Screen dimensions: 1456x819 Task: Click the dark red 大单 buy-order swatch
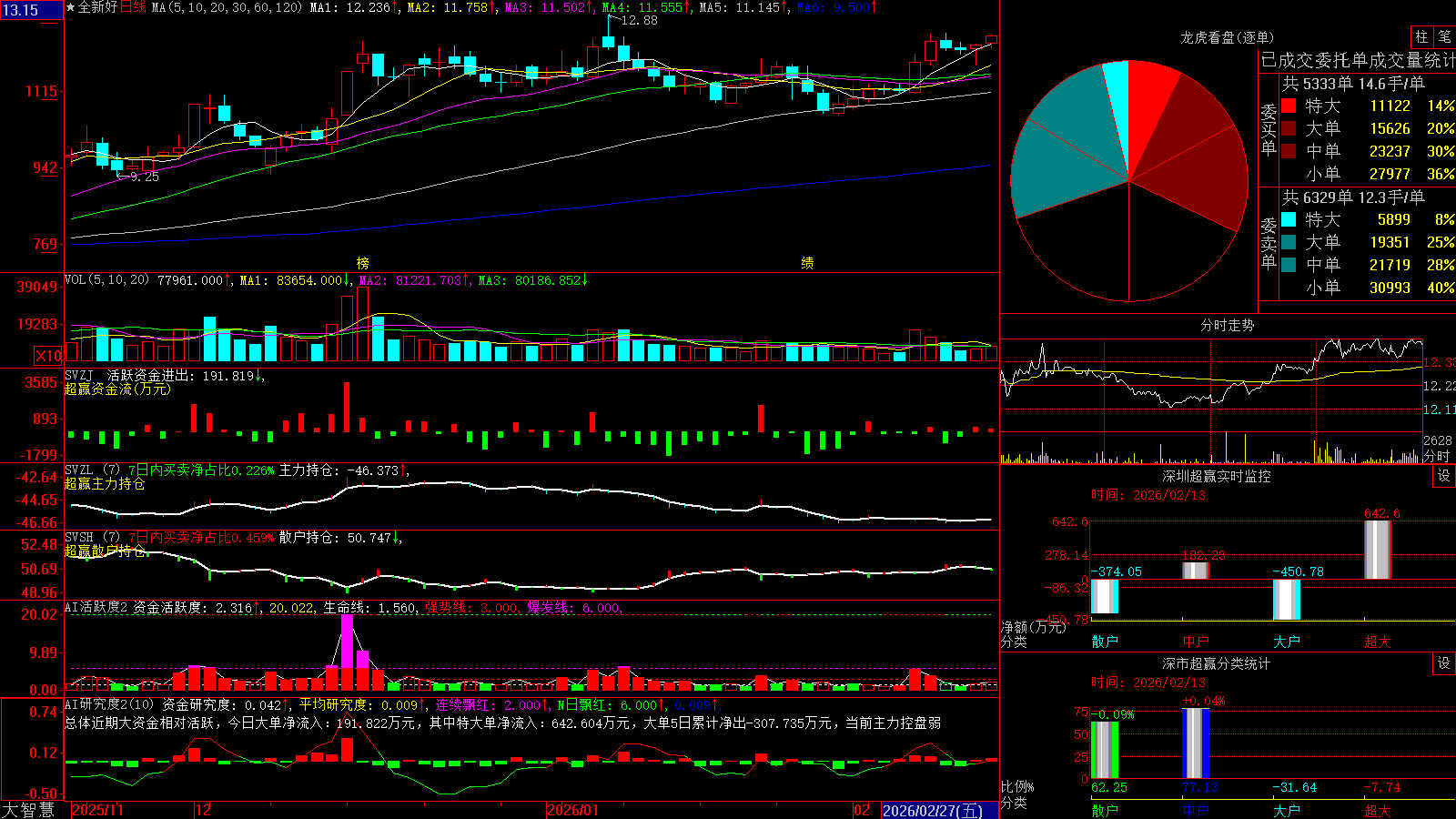(1289, 128)
